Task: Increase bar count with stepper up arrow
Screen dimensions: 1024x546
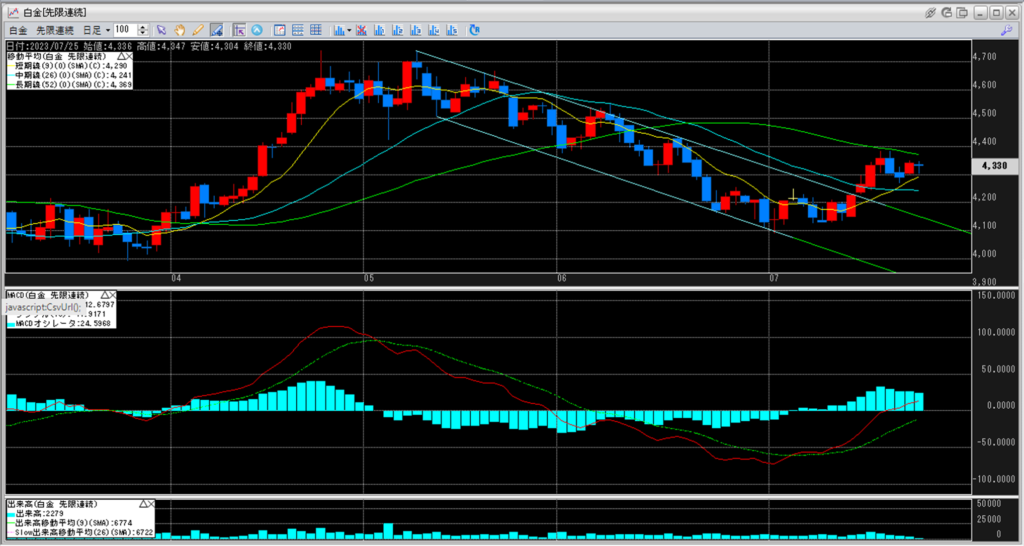Action: click(144, 27)
